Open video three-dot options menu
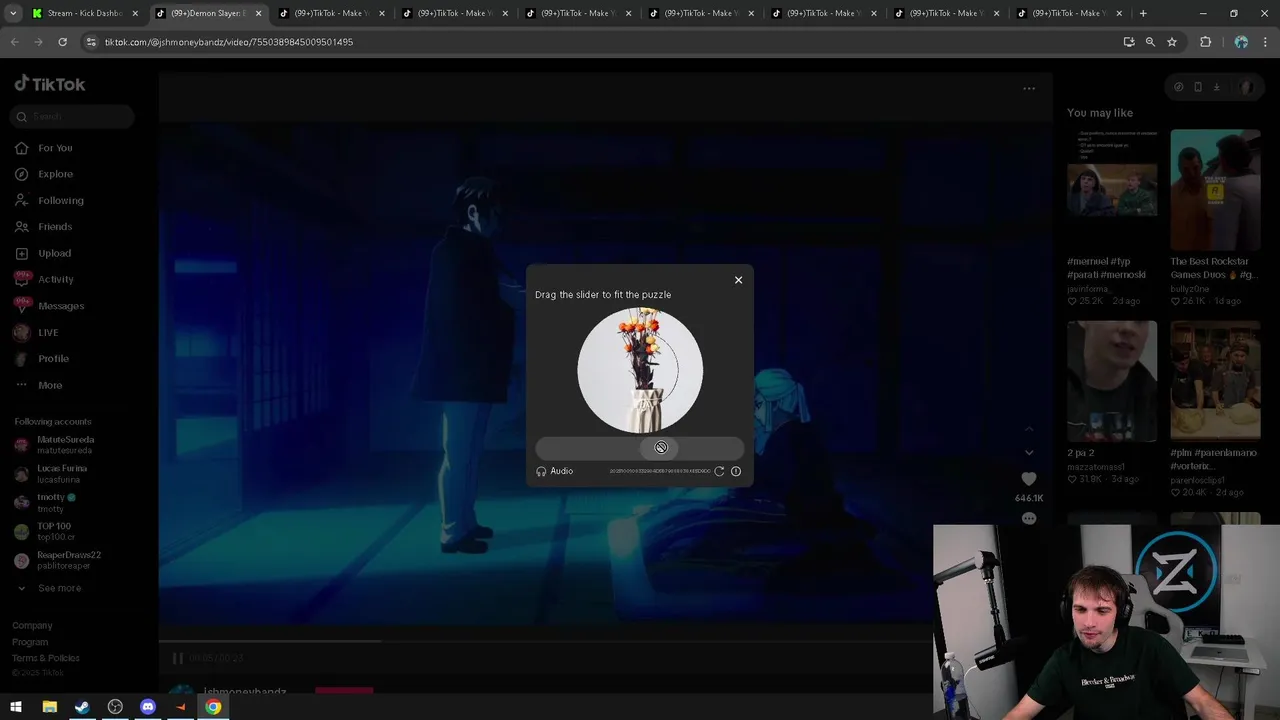 coord(1029,89)
